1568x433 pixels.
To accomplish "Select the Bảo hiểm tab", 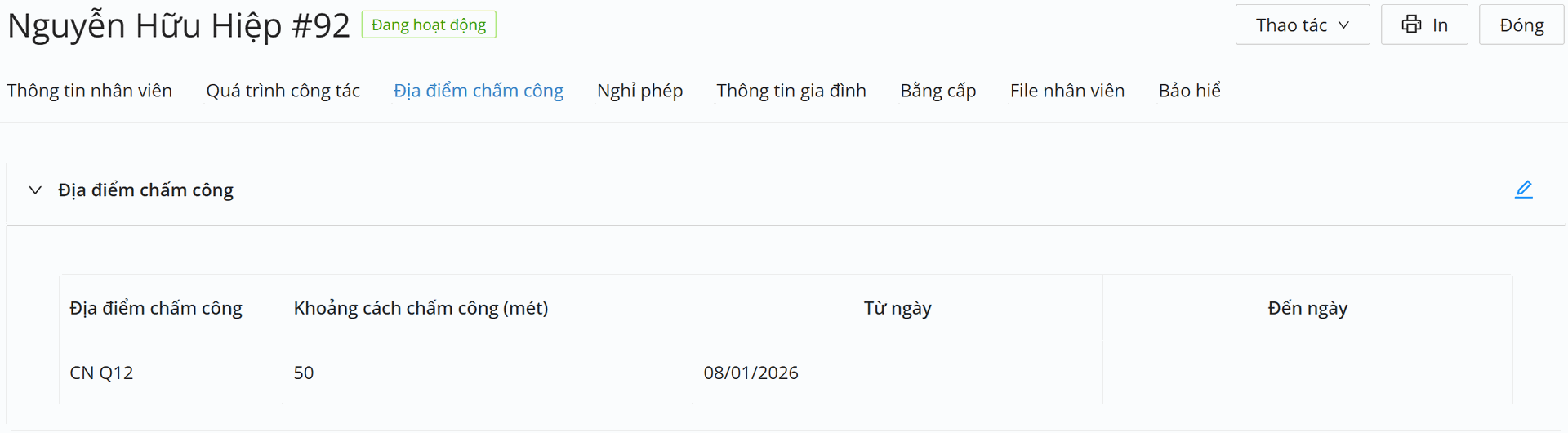I will point(1189,91).
